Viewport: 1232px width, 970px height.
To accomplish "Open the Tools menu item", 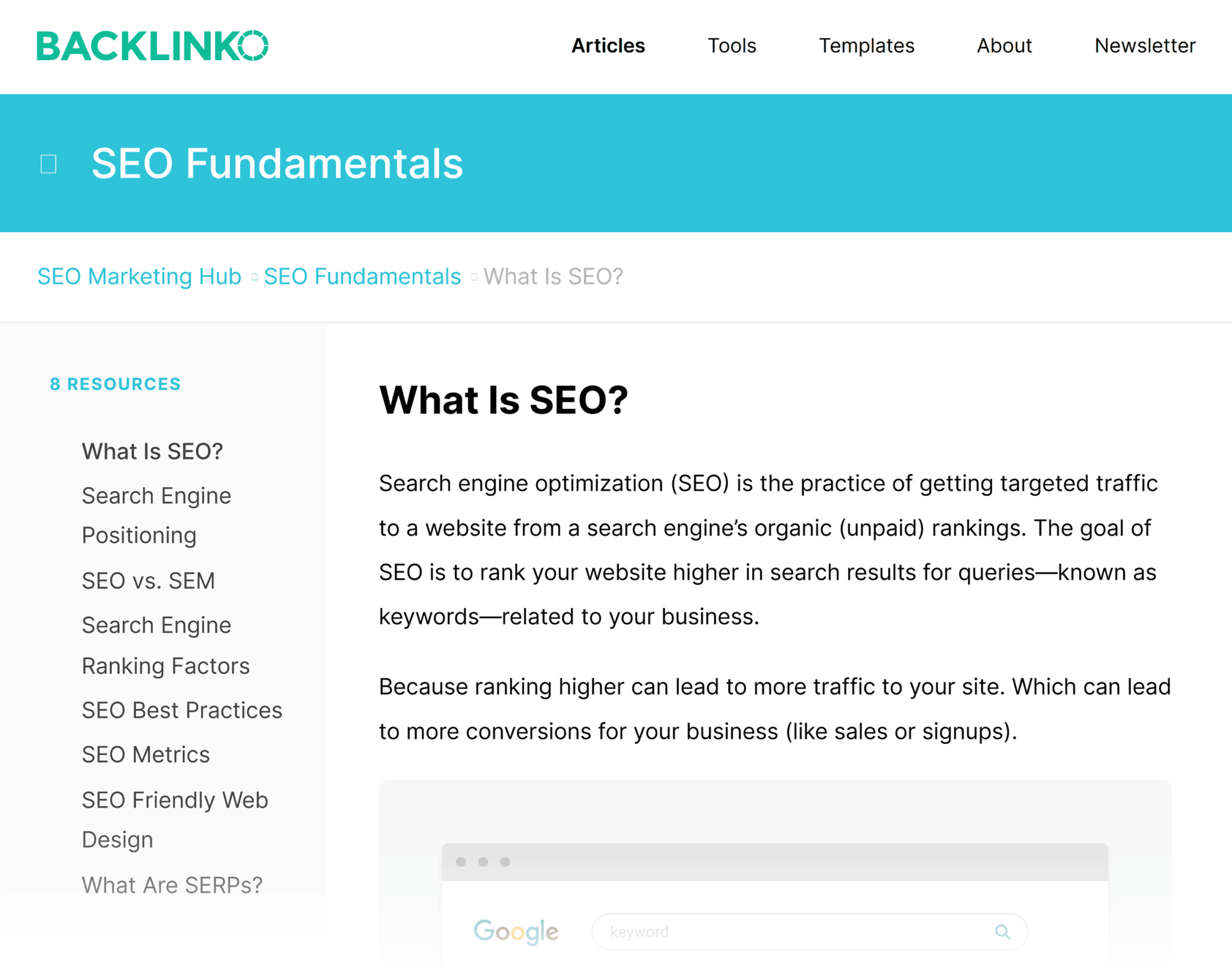I will click(731, 46).
